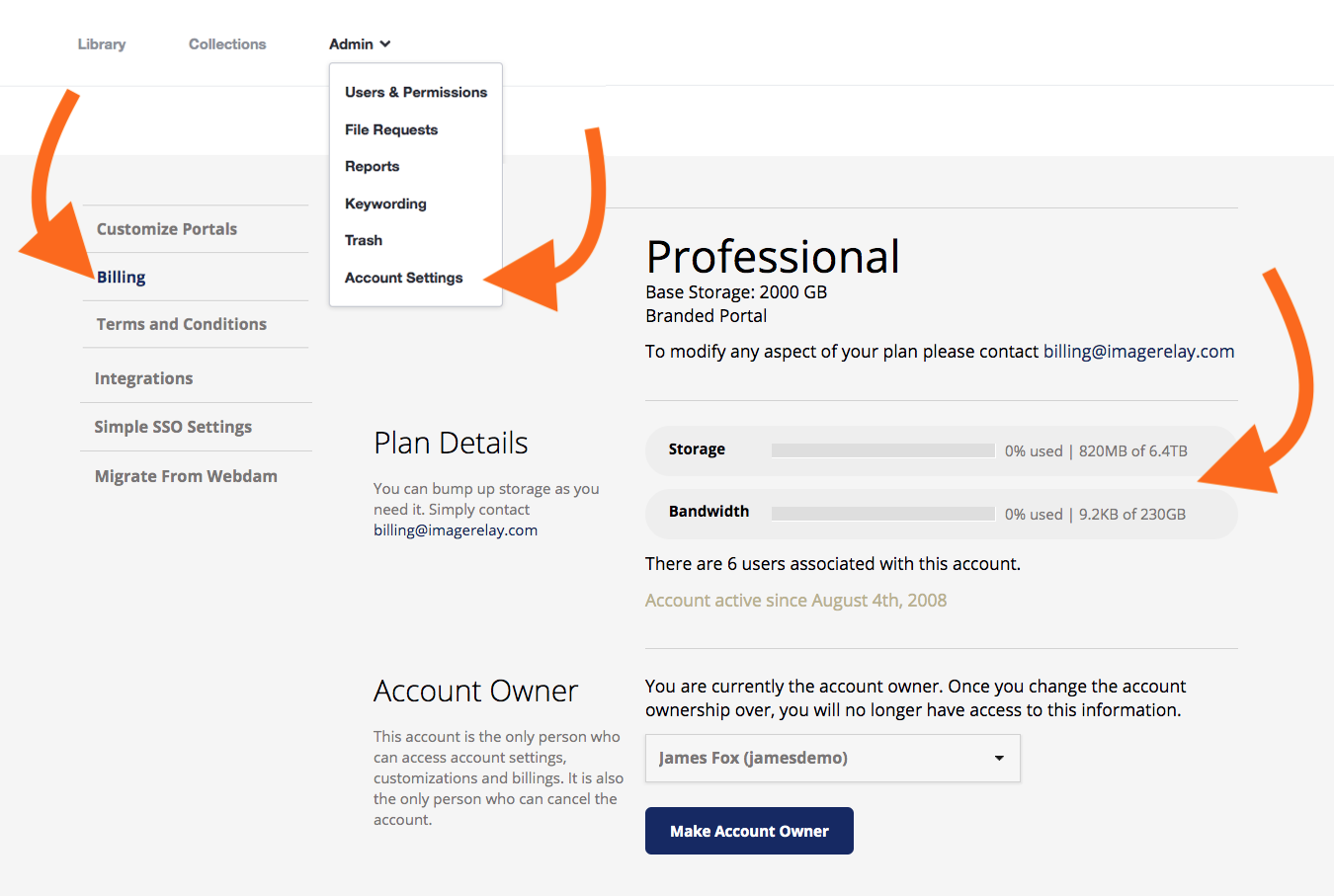Open Simple SSO Settings
Screen dimensions: 1334x896
173,427
